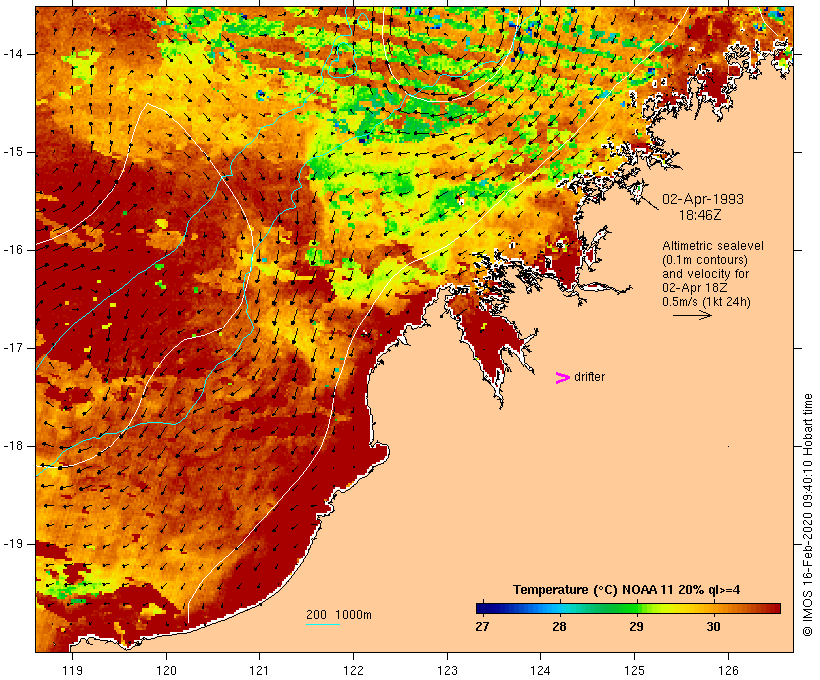Click the longitude axis label '121'

coord(259,670)
